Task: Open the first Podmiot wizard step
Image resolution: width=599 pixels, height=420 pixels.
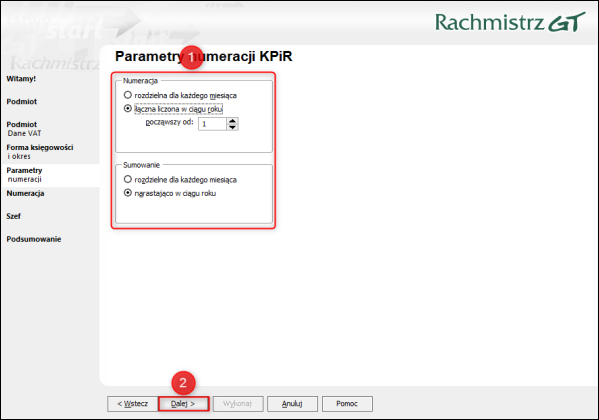Action: coord(22,102)
